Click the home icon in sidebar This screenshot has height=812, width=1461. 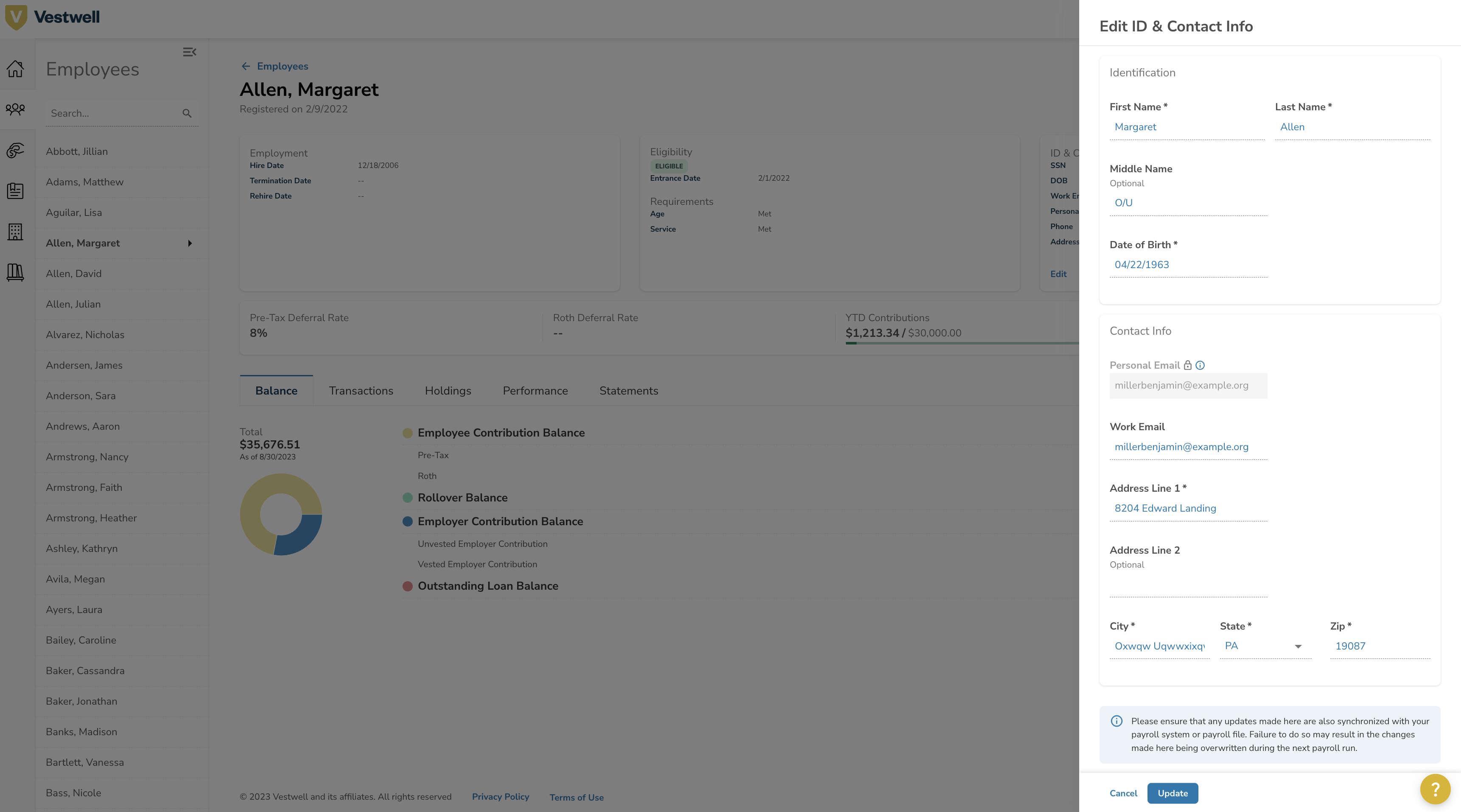tap(15, 69)
